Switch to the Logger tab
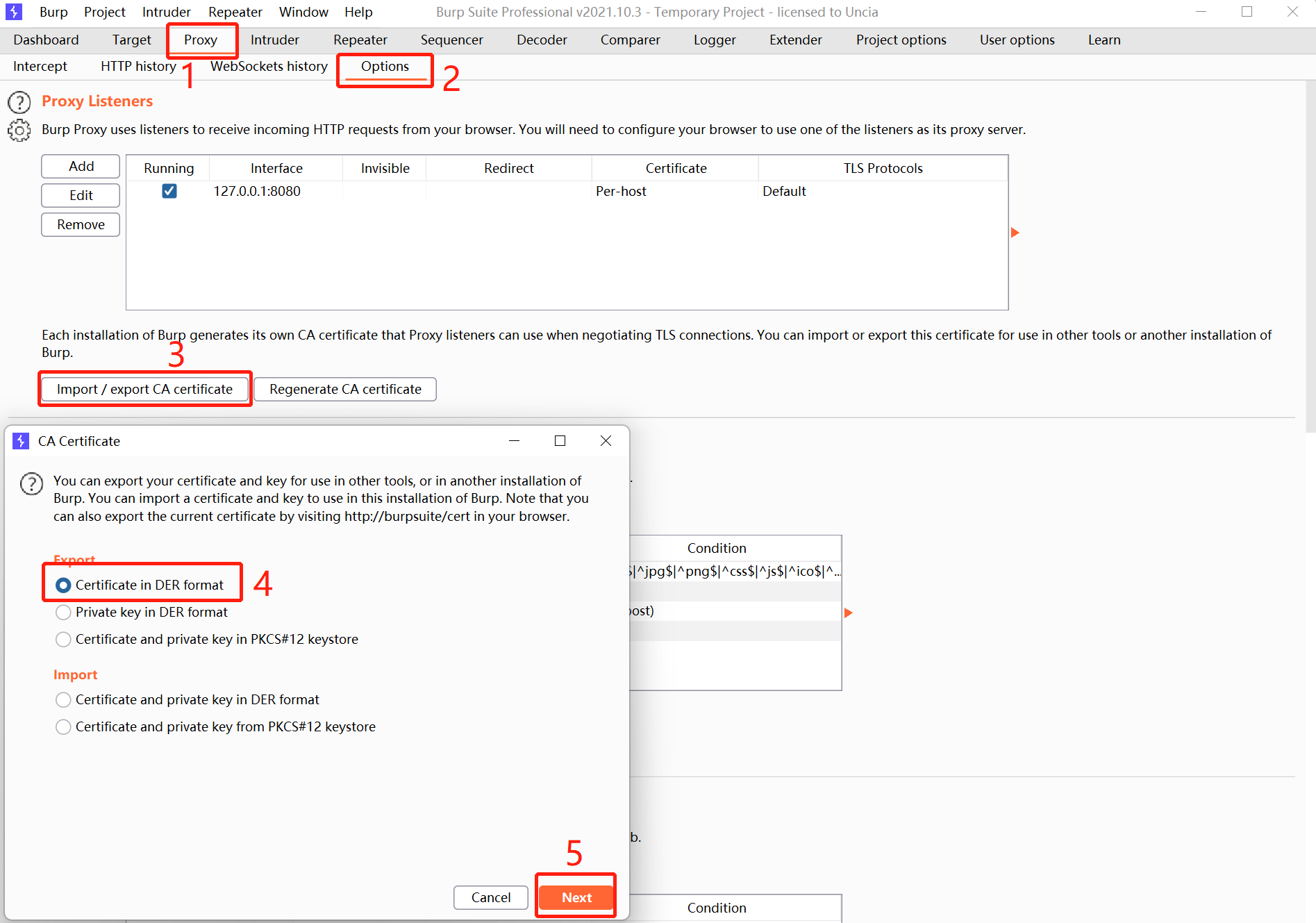1316x923 pixels. pos(715,40)
